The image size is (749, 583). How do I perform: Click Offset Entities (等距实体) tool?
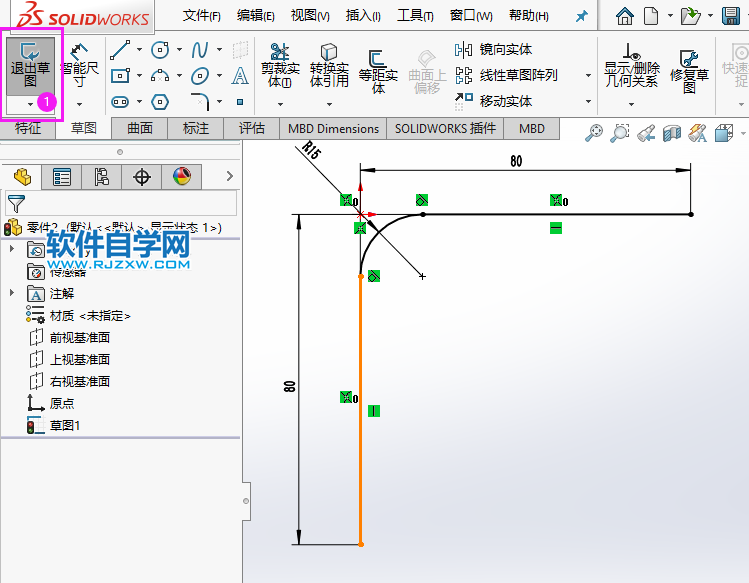(x=378, y=71)
